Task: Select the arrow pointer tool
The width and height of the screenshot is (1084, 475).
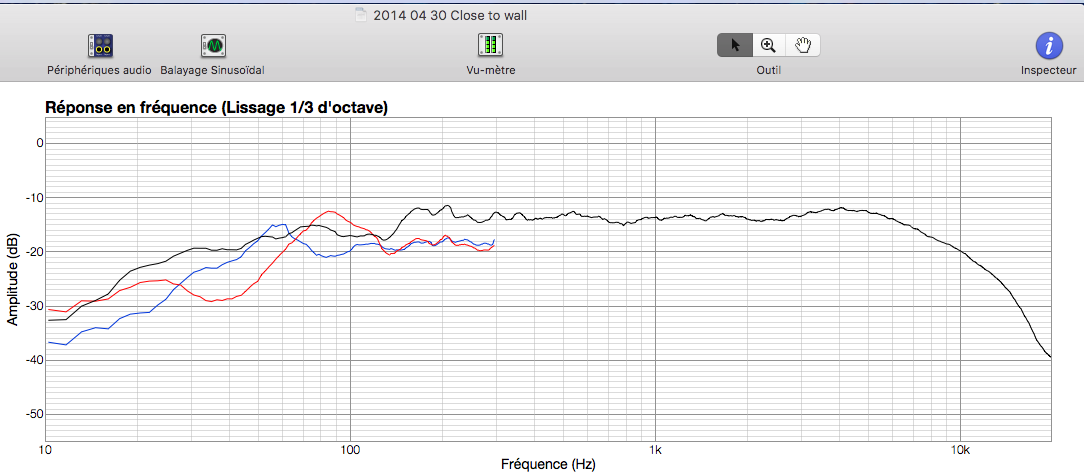Action: coord(734,46)
